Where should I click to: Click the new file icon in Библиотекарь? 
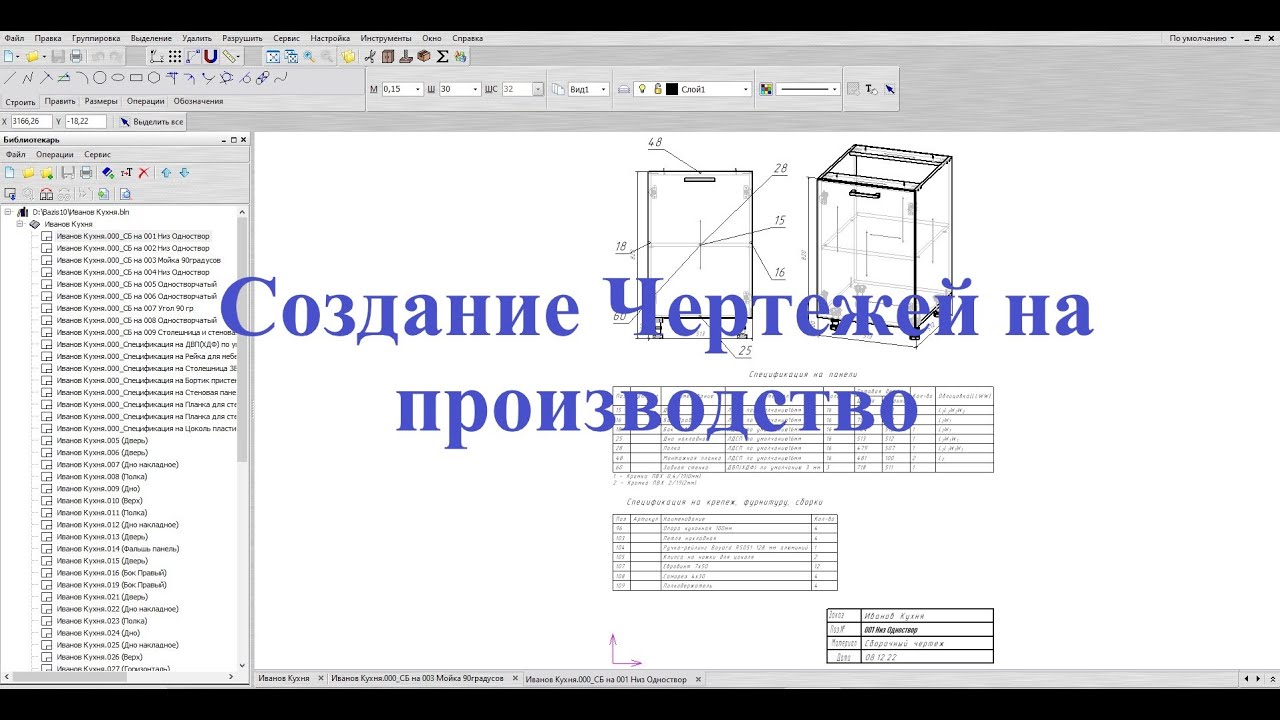(x=9, y=173)
